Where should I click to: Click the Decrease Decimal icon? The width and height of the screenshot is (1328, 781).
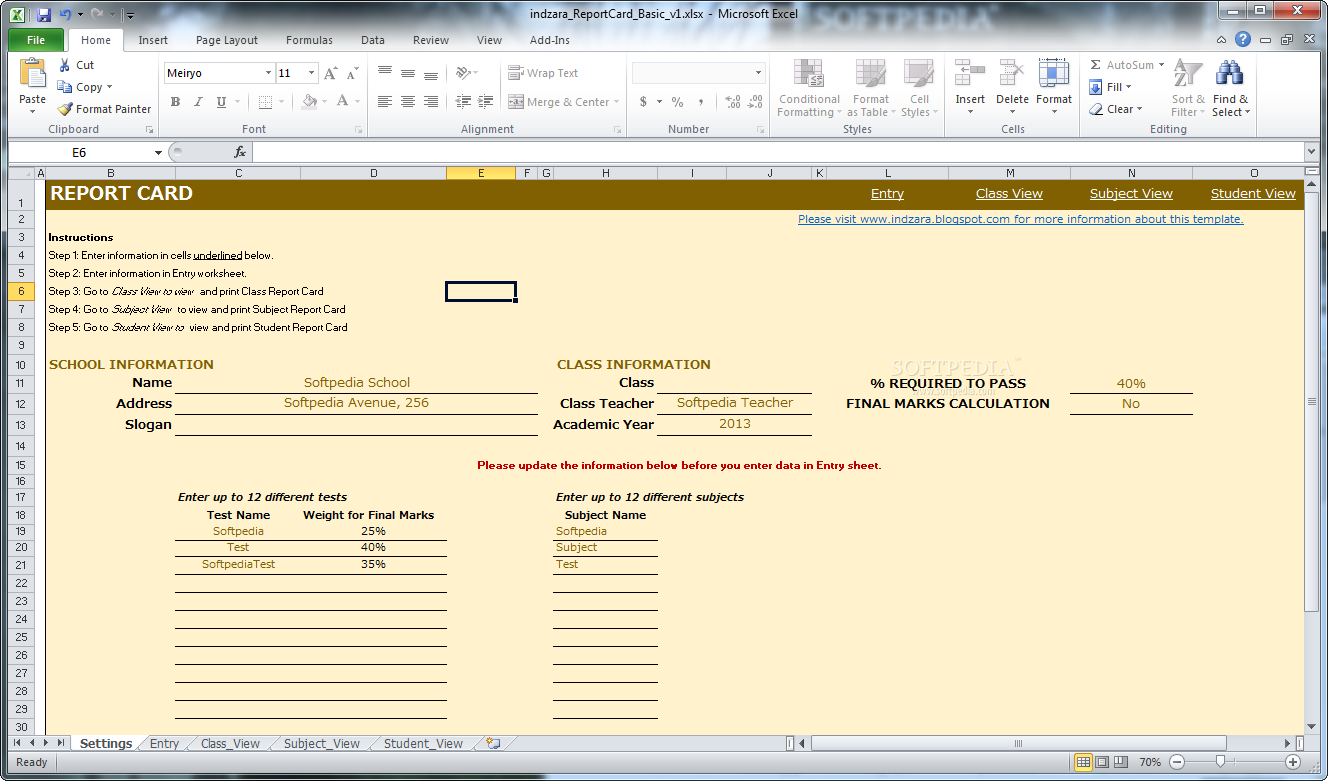point(756,102)
